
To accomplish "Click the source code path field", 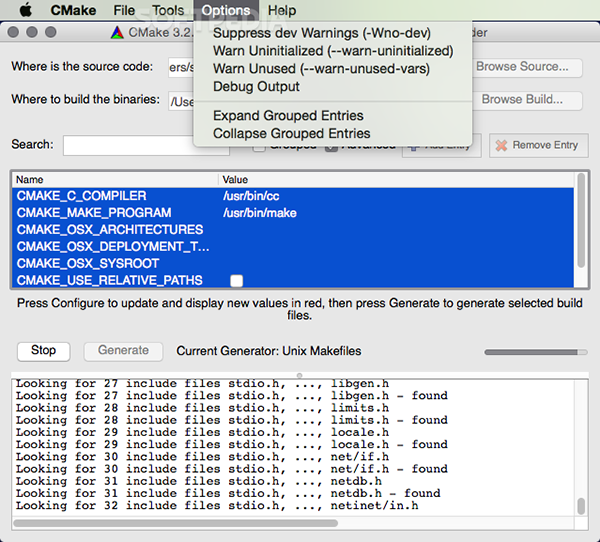I will click(x=181, y=67).
